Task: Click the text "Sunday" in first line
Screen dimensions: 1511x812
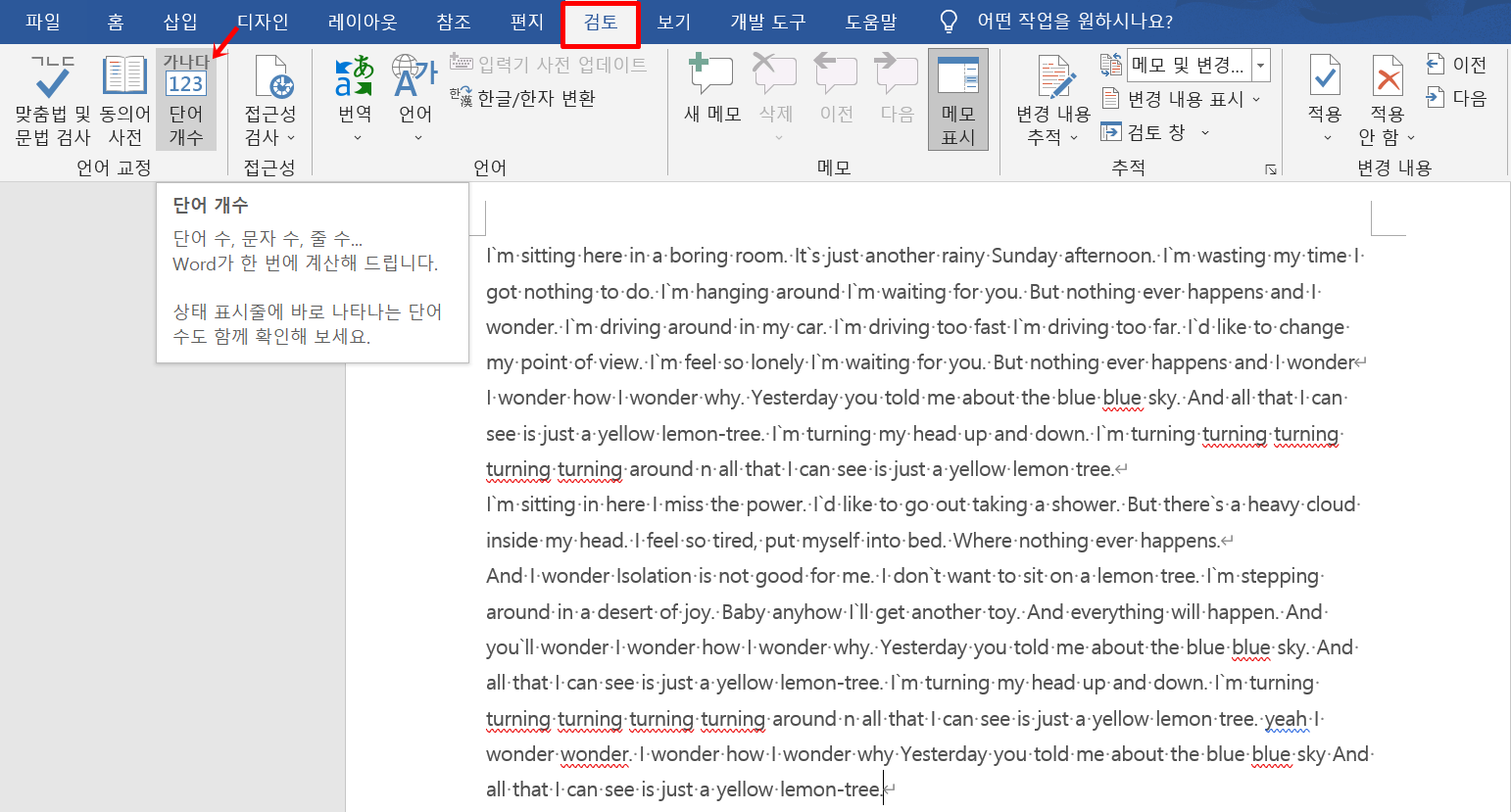Action: pos(1025,256)
